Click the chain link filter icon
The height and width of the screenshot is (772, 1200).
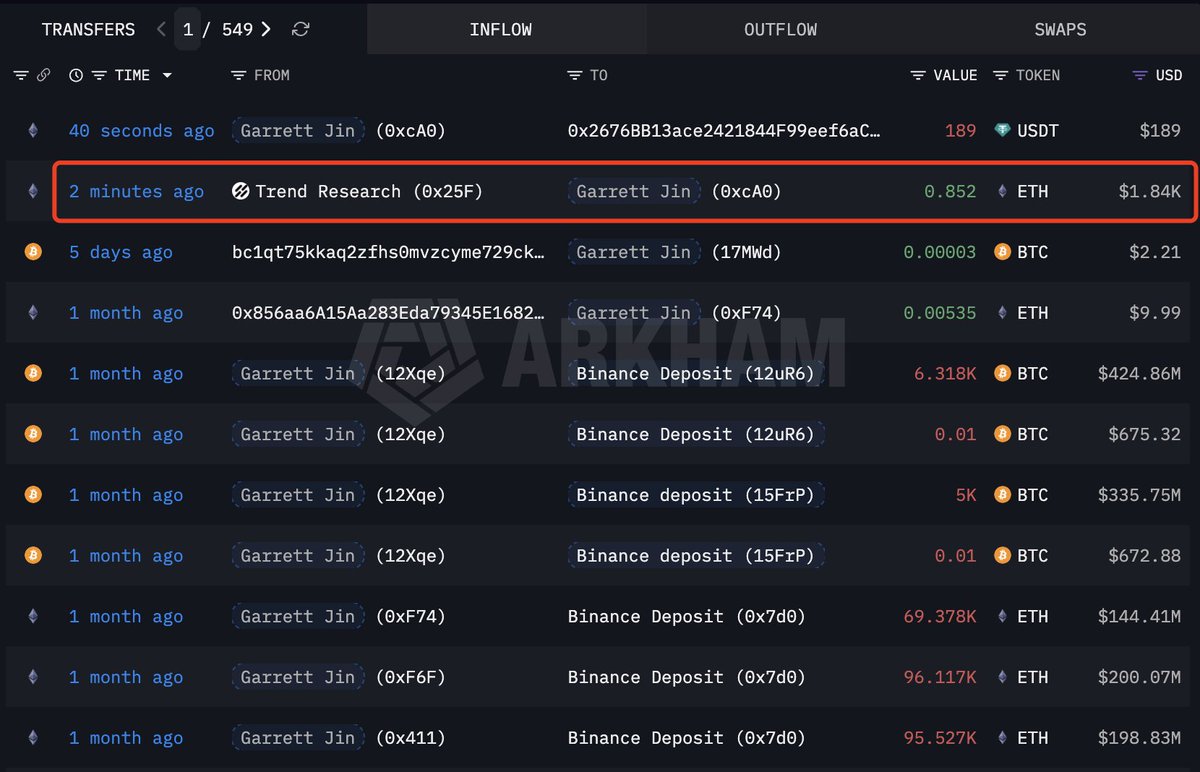coord(43,75)
